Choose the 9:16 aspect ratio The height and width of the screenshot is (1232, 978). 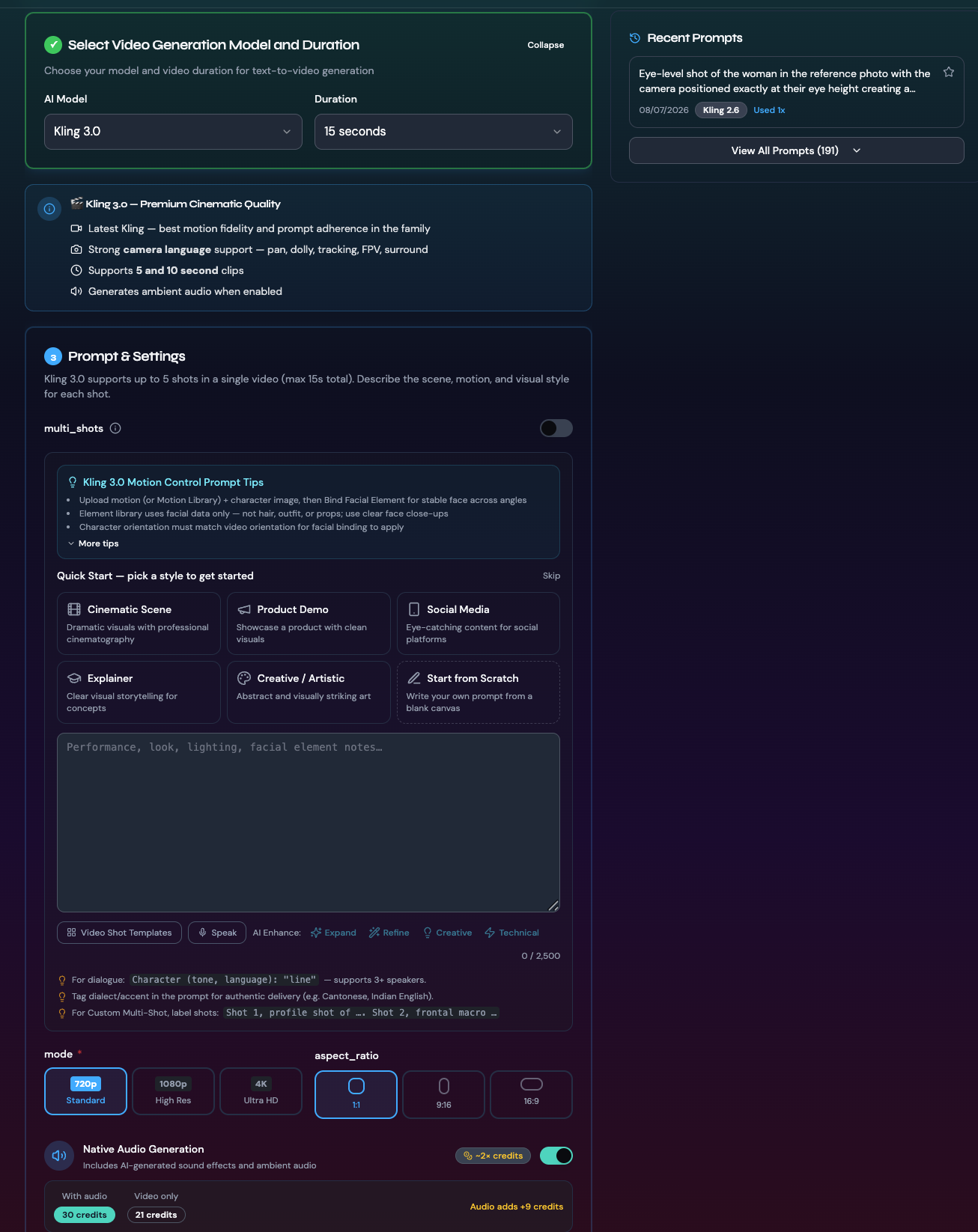coord(443,1094)
